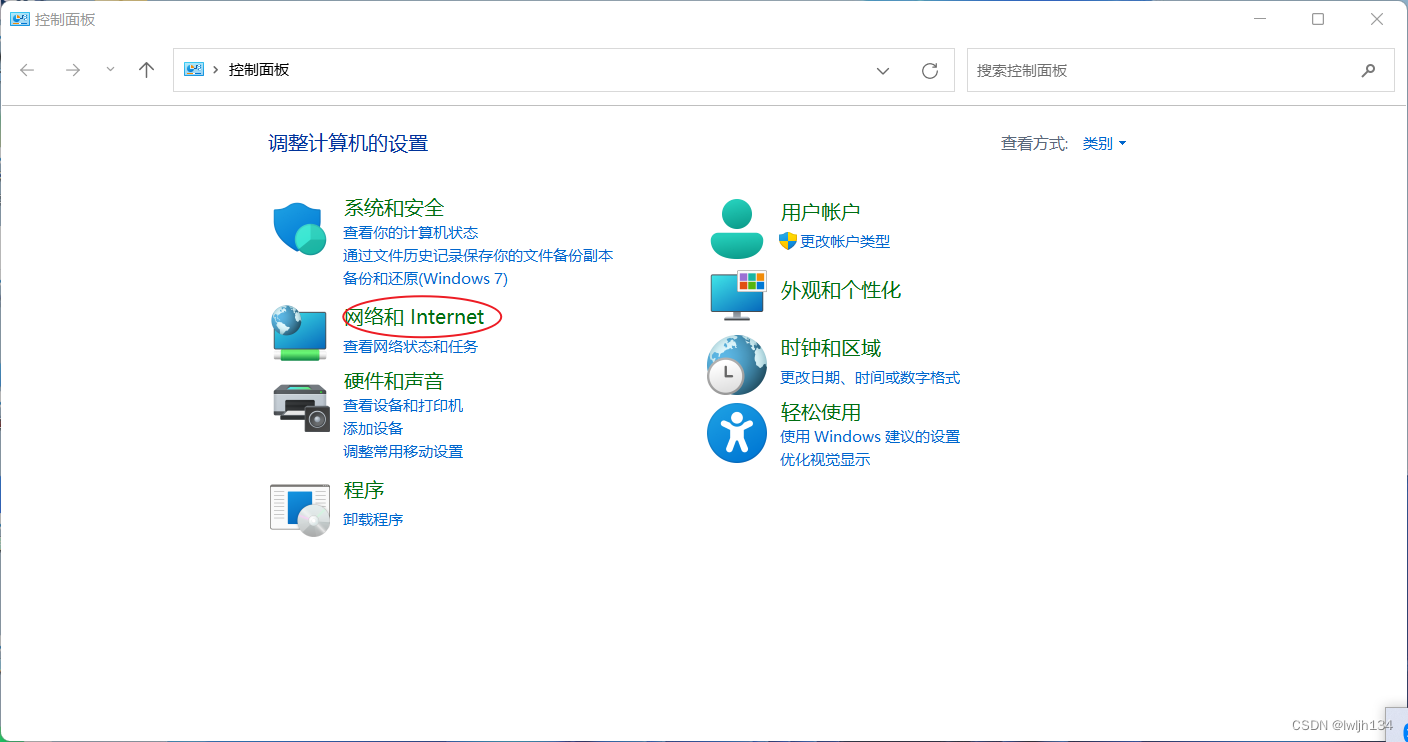1408x742 pixels.
Task: Click 更改帐户类型 link
Action: (845, 241)
